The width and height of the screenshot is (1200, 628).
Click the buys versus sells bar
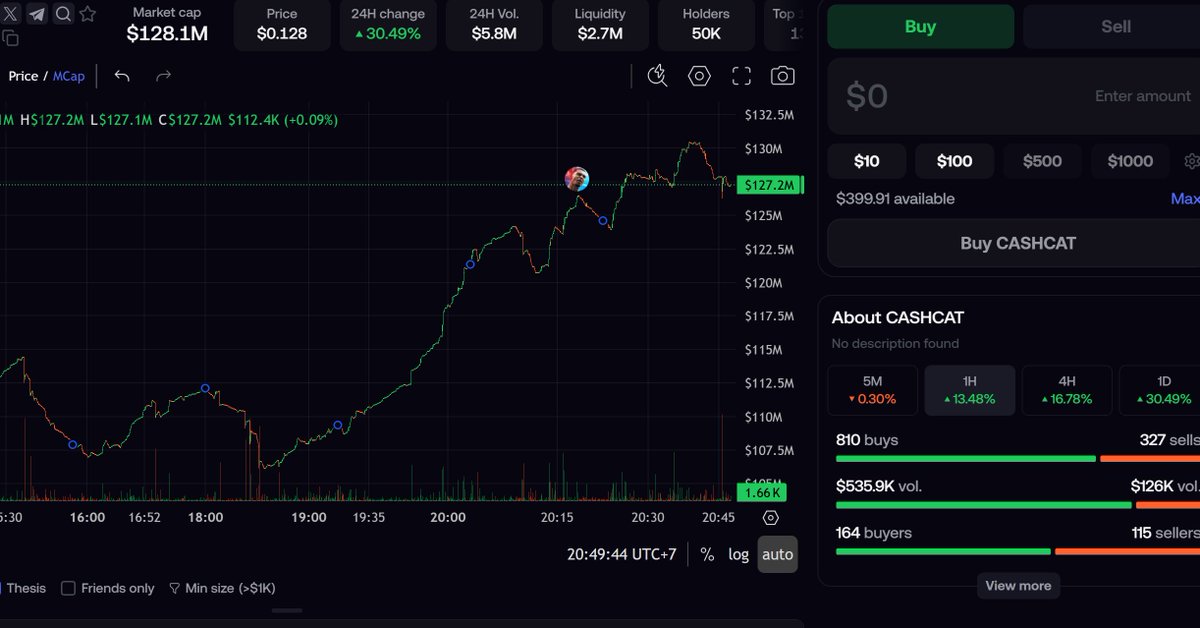(x=1018, y=459)
